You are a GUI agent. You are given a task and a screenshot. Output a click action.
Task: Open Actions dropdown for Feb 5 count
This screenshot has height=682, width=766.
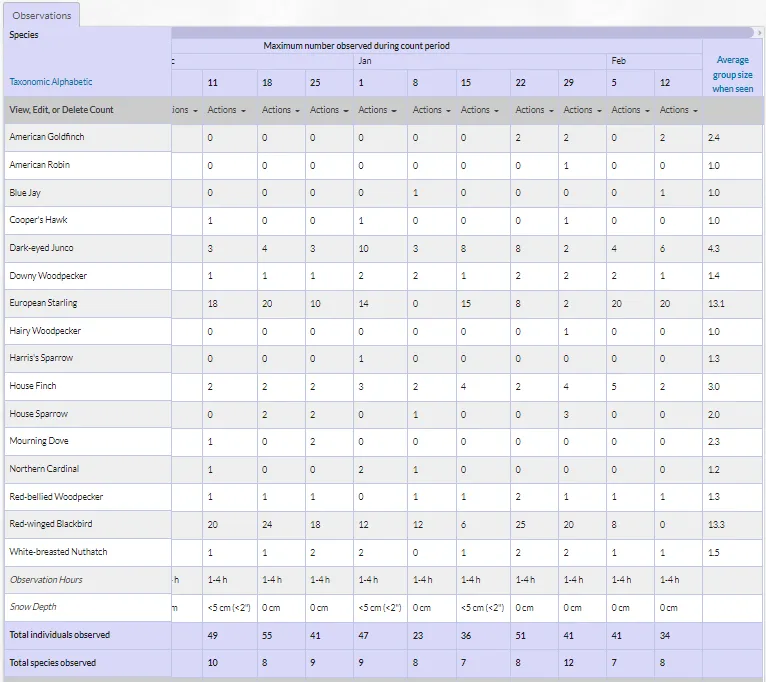click(630, 110)
